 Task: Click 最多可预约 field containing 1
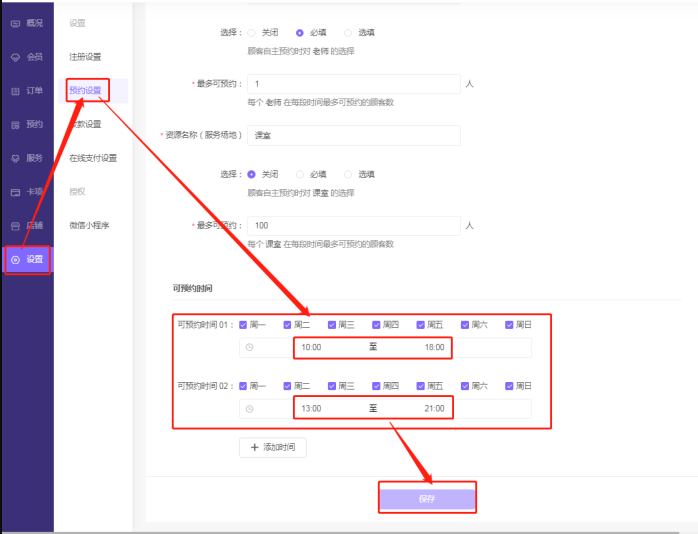354,84
